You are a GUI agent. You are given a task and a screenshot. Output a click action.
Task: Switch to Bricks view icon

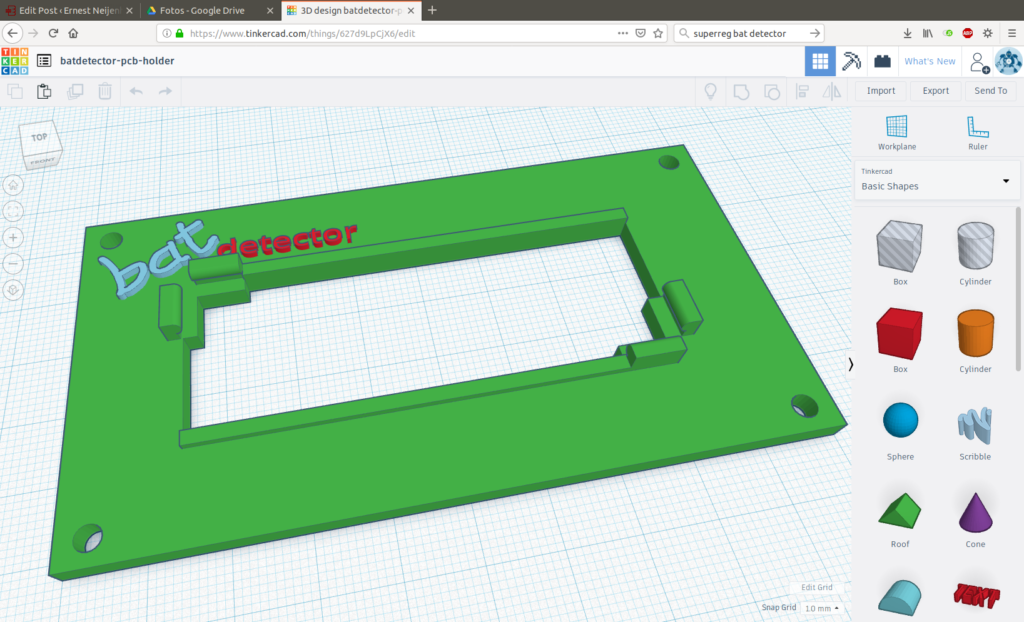tap(882, 61)
